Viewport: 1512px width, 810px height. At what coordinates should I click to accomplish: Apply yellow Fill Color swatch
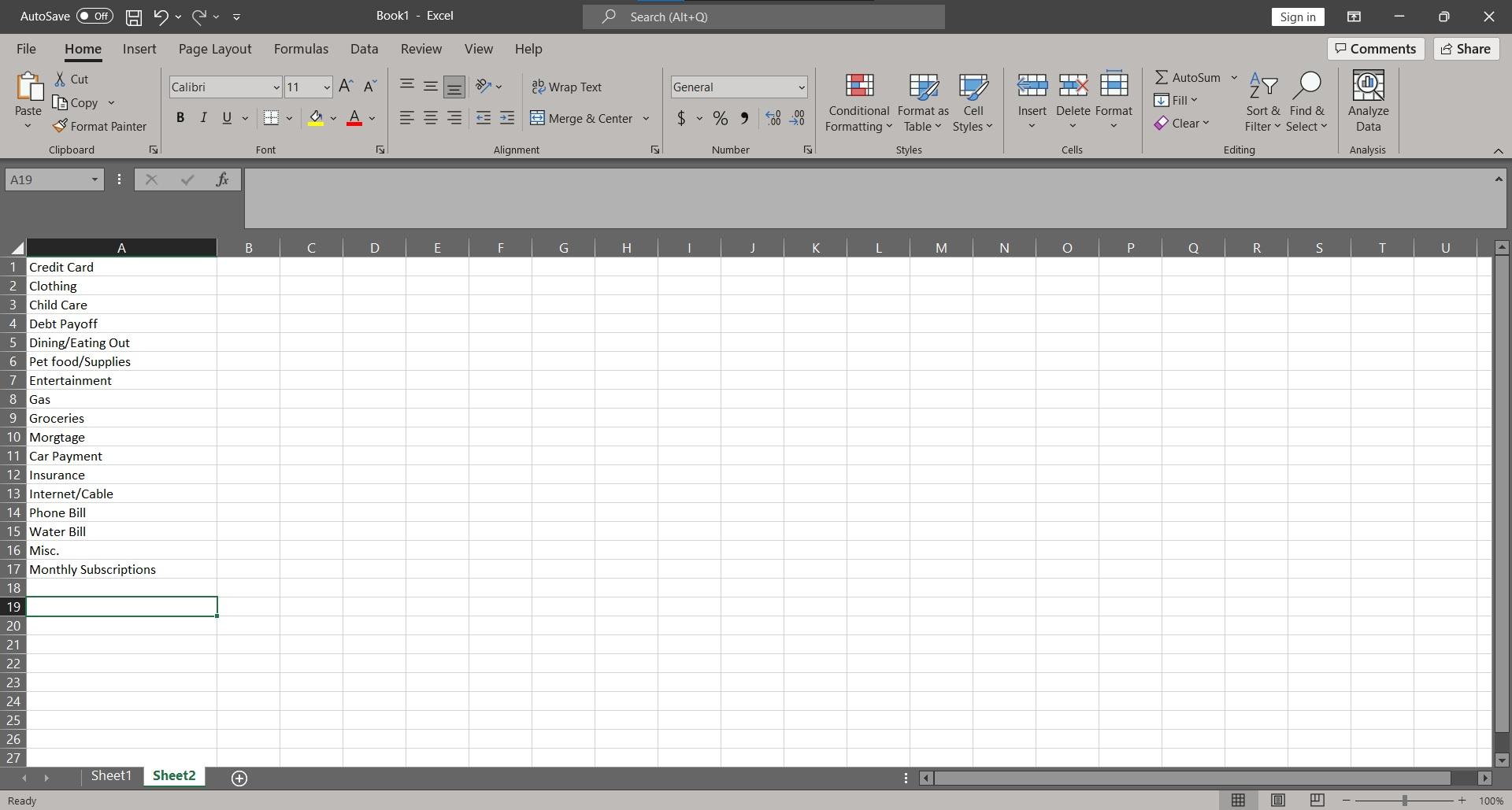coord(316,118)
